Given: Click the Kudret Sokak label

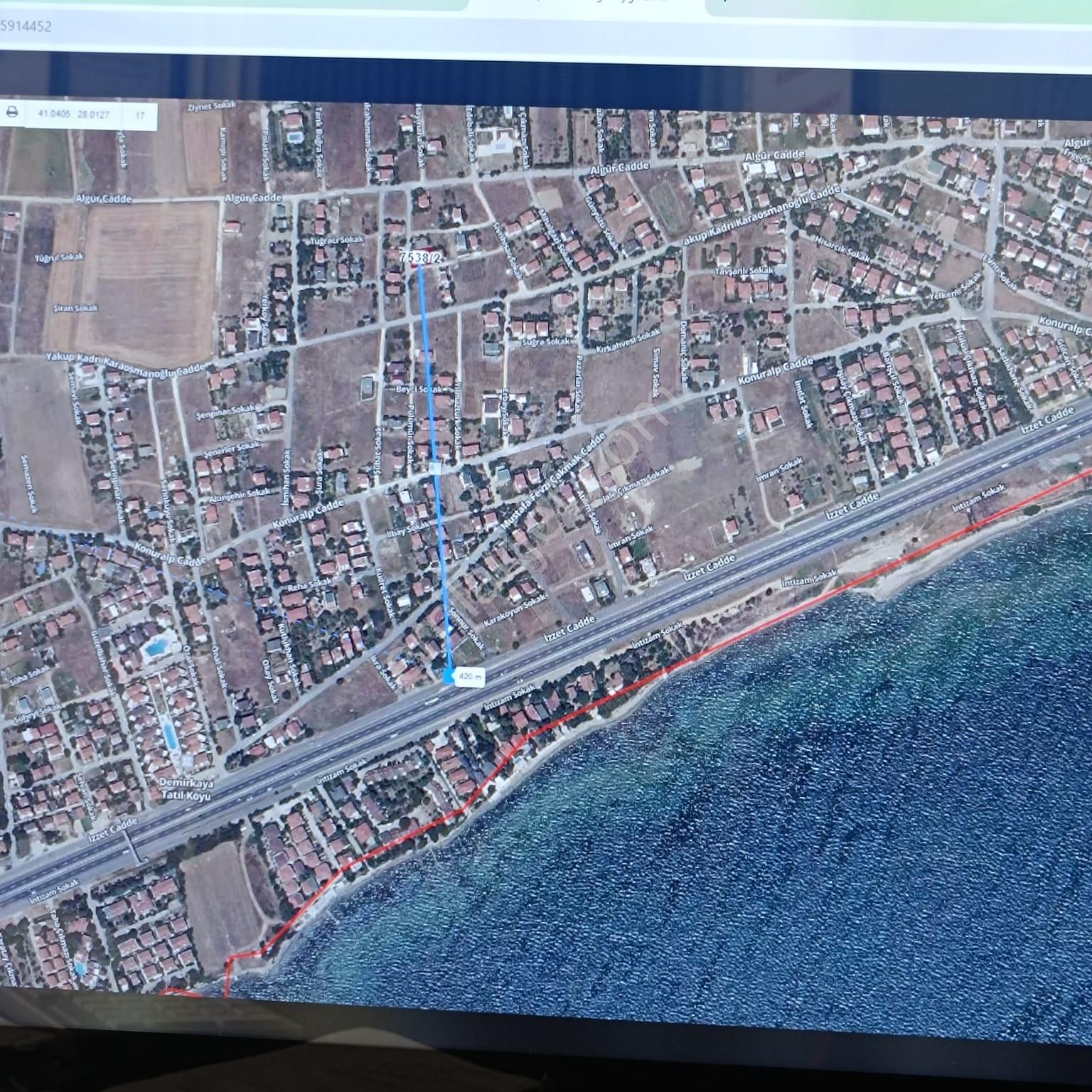Looking at the screenshot, I should tap(385, 591).
